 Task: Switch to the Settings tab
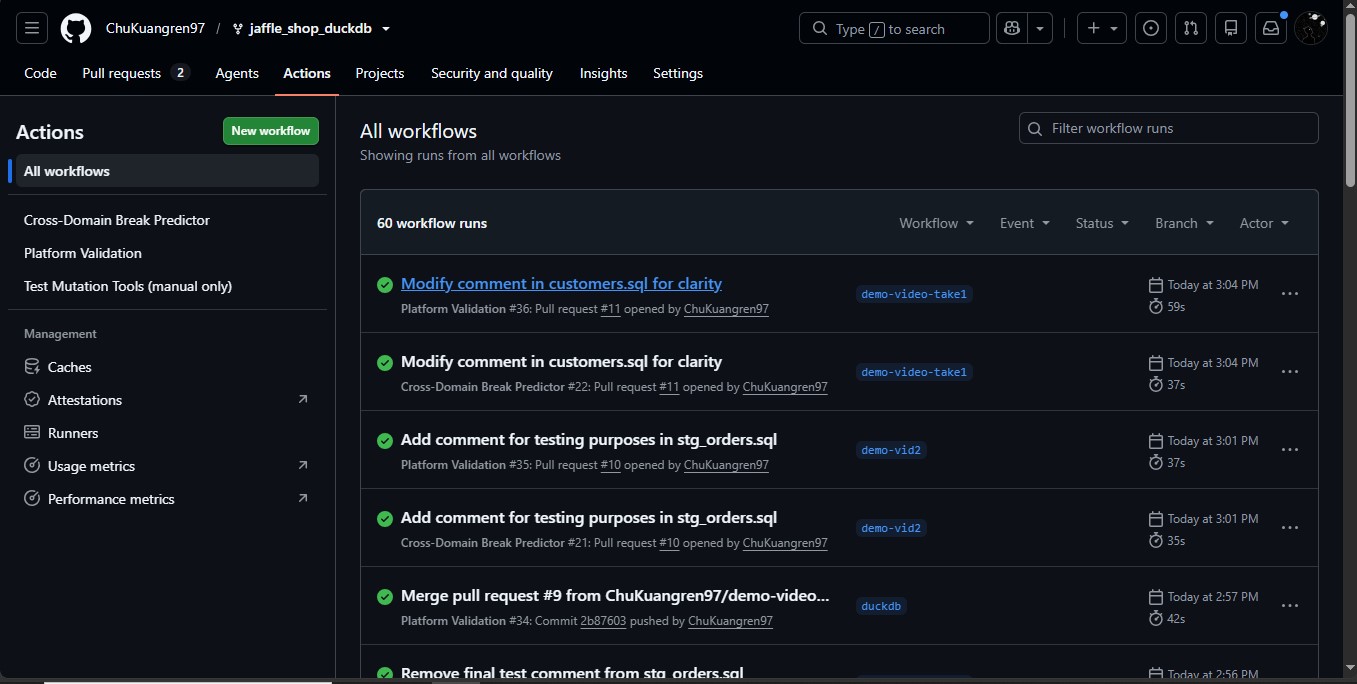pyautogui.click(x=678, y=73)
